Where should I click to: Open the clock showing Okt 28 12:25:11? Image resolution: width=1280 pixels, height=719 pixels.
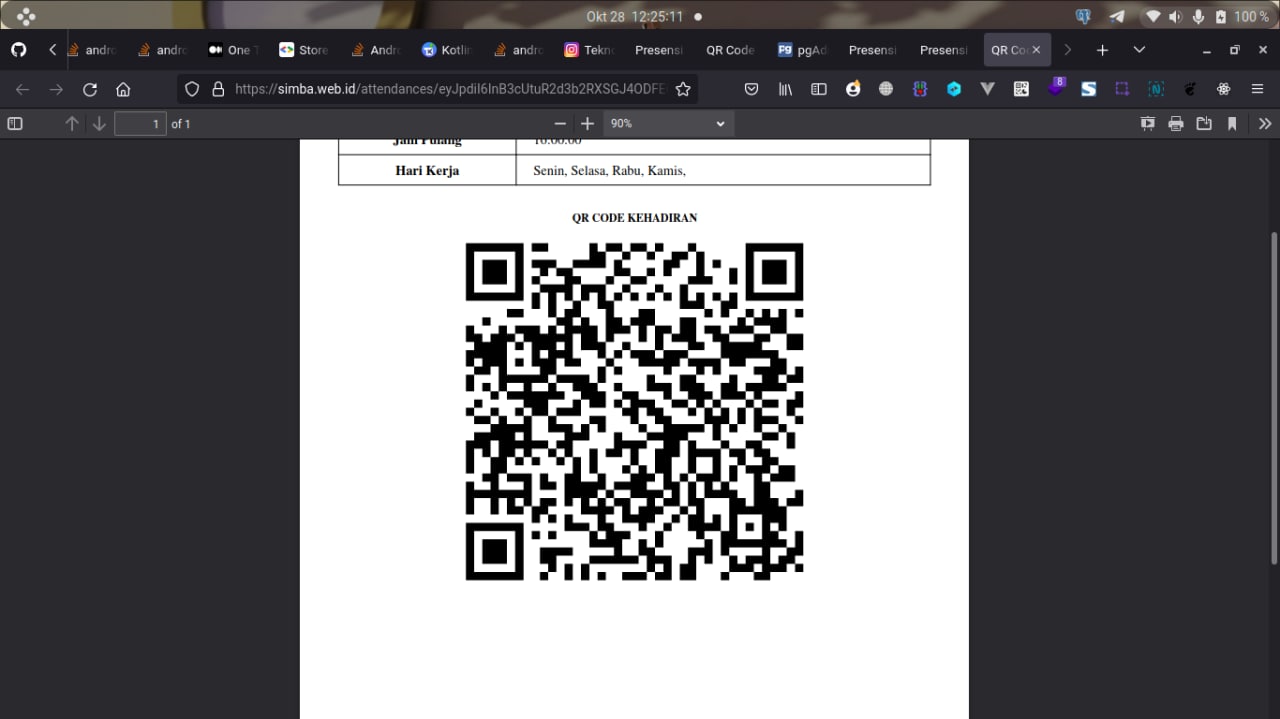(634, 16)
